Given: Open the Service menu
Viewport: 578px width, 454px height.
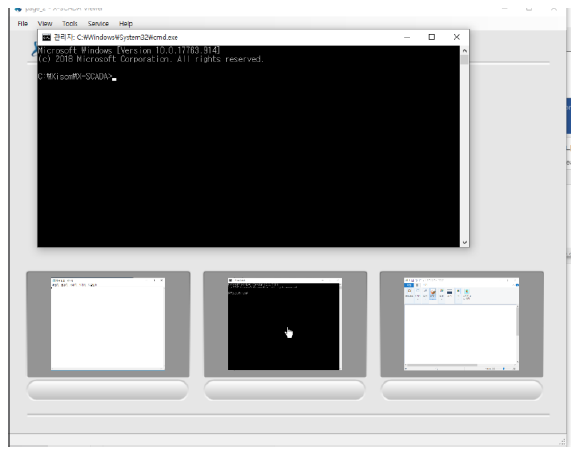Looking at the screenshot, I should 98,24.
